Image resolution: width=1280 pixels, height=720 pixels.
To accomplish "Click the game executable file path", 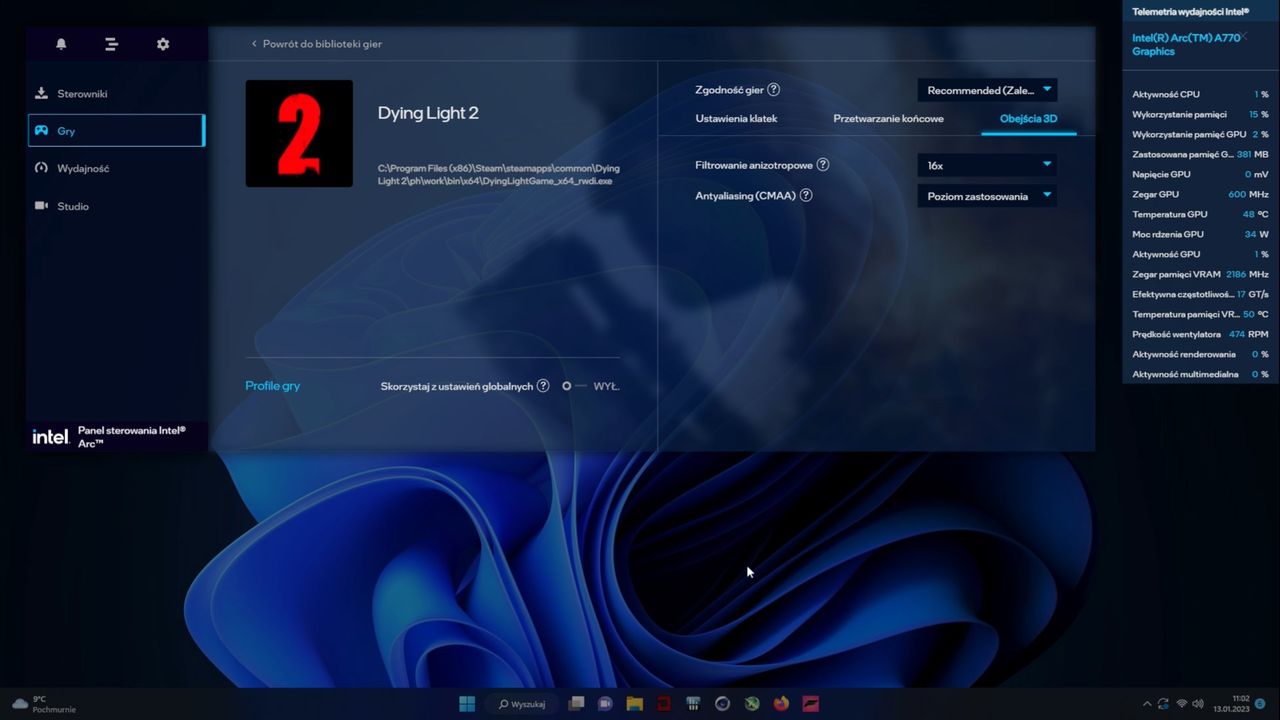I will [x=499, y=175].
